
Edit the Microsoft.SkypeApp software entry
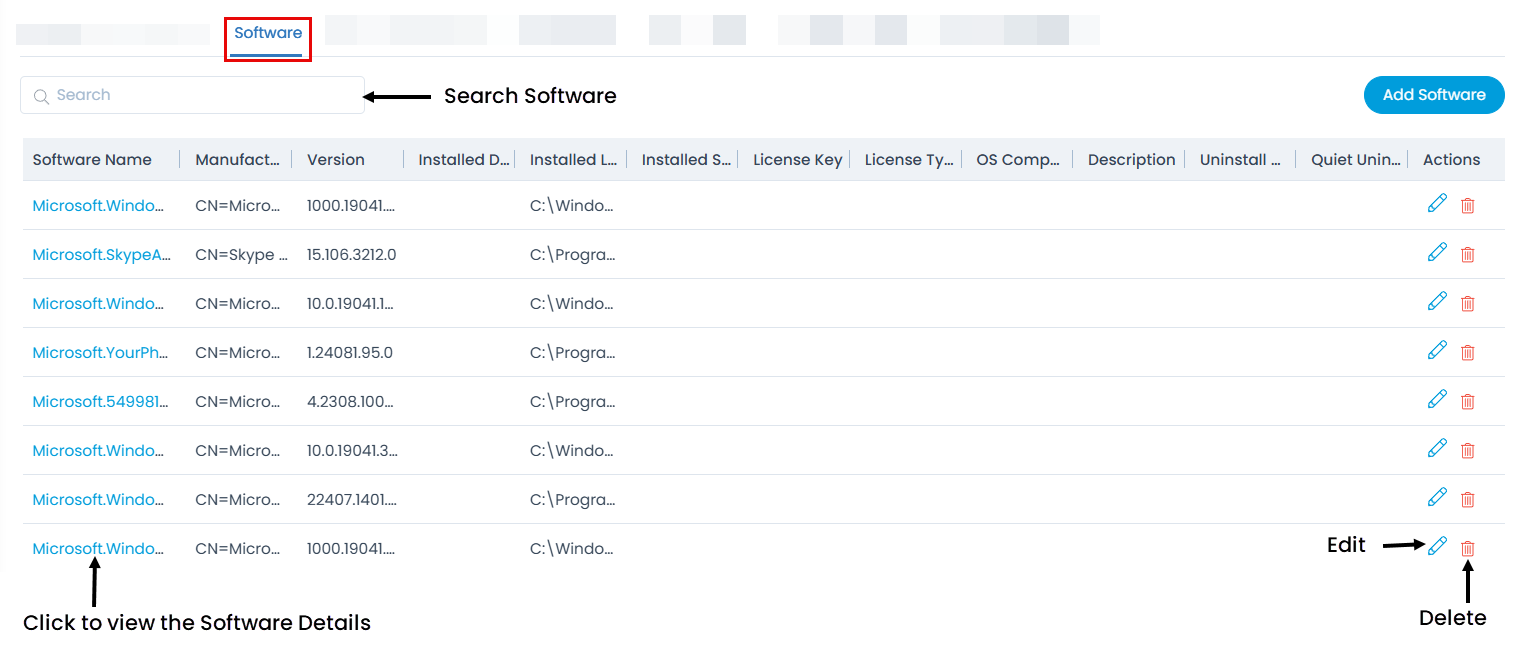(x=1437, y=254)
